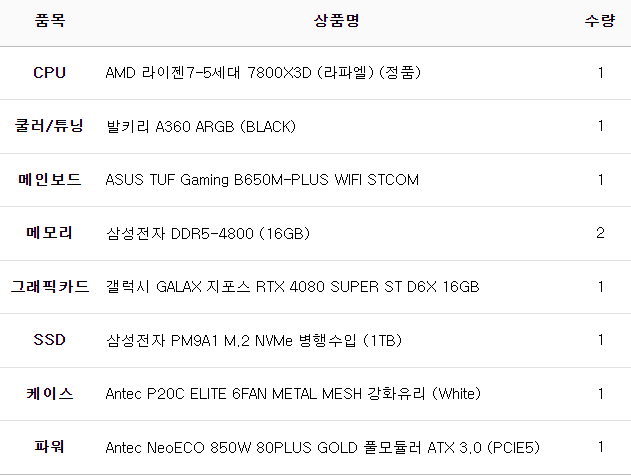Open the GALAX RTX 4080 SUPER item

[x=292, y=287]
